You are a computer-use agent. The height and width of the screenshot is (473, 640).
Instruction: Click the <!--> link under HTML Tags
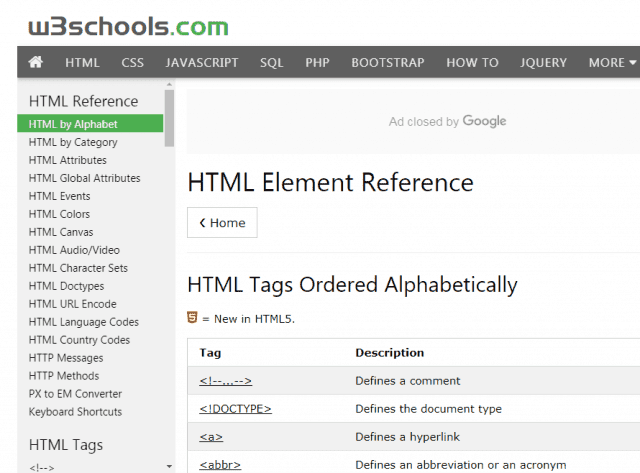[41, 468]
